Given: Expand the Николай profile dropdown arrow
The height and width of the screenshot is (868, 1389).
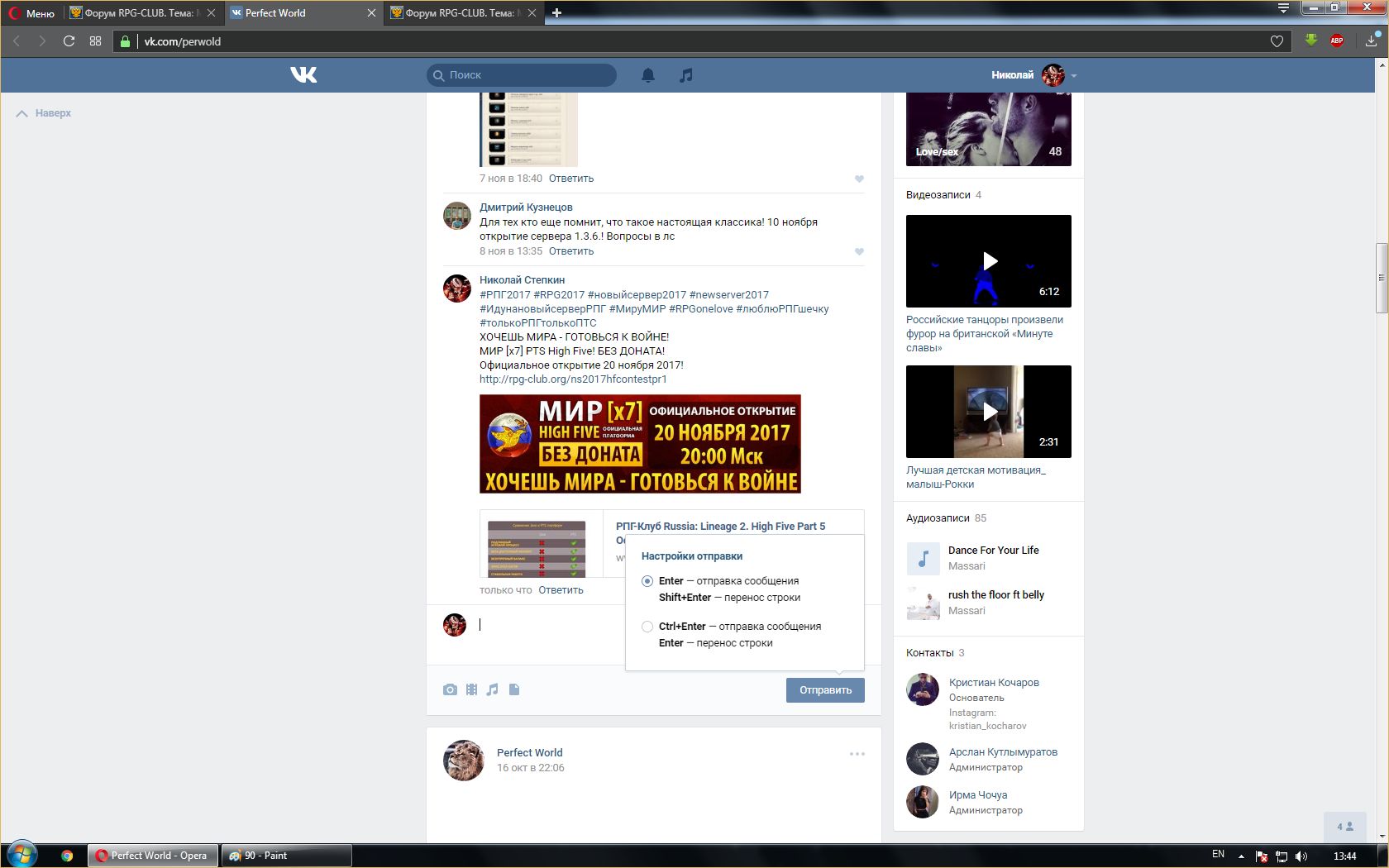Looking at the screenshot, I should click(x=1074, y=75).
